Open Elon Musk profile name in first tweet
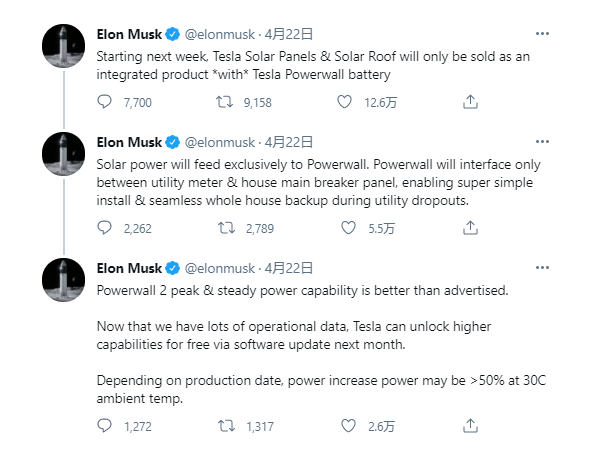 (129, 33)
